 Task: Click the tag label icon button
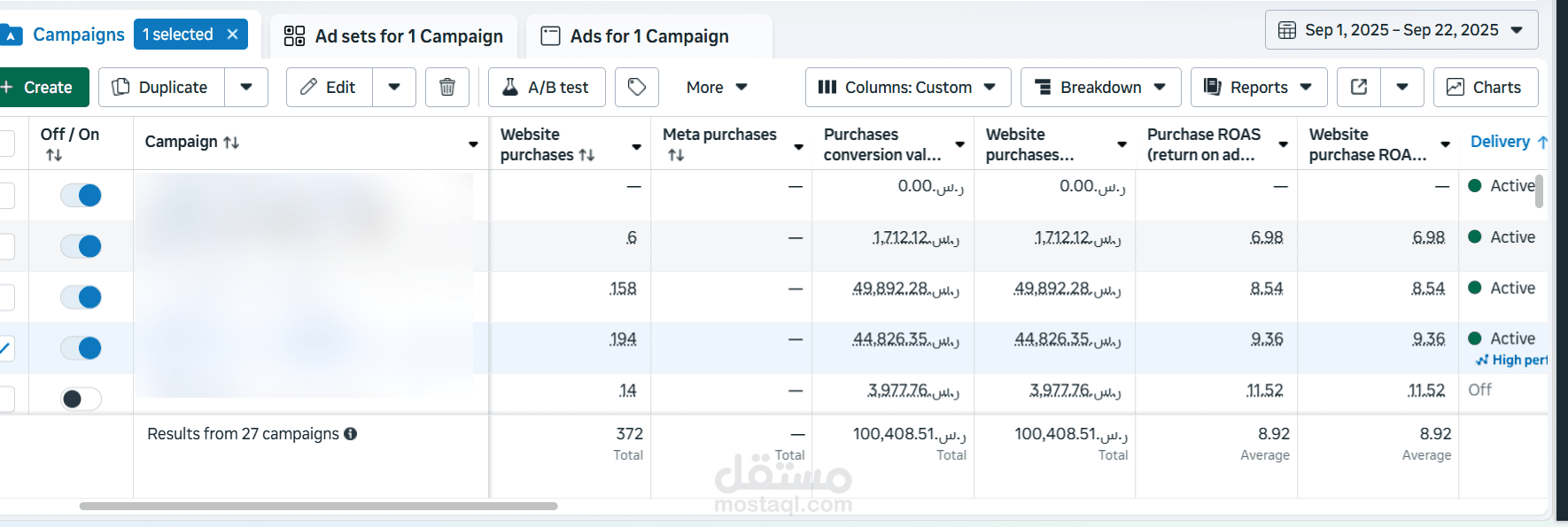click(637, 87)
